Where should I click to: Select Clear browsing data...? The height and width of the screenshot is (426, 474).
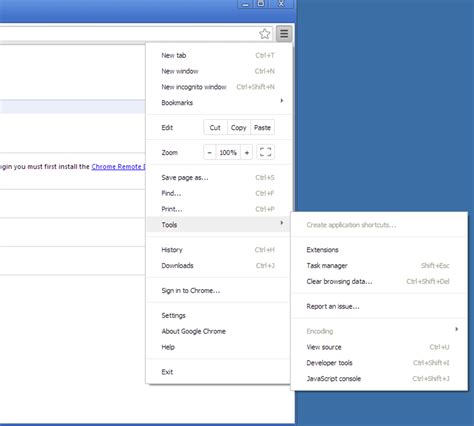click(379, 281)
